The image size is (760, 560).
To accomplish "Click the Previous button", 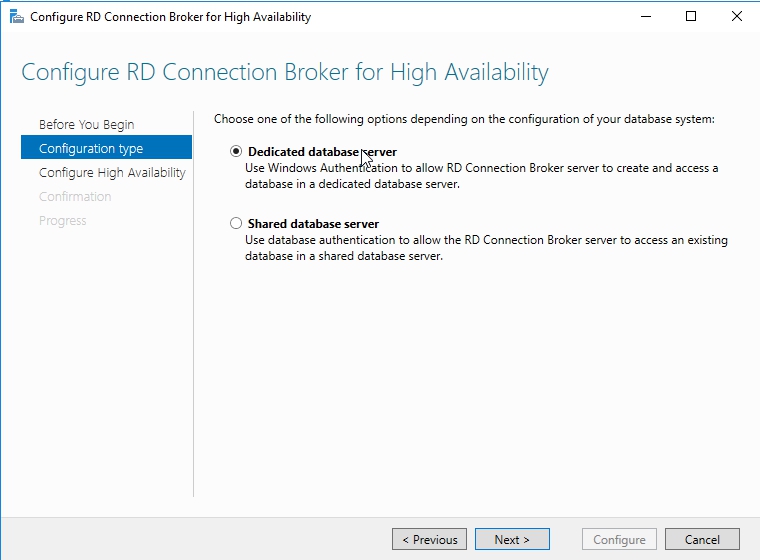I will [429, 539].
